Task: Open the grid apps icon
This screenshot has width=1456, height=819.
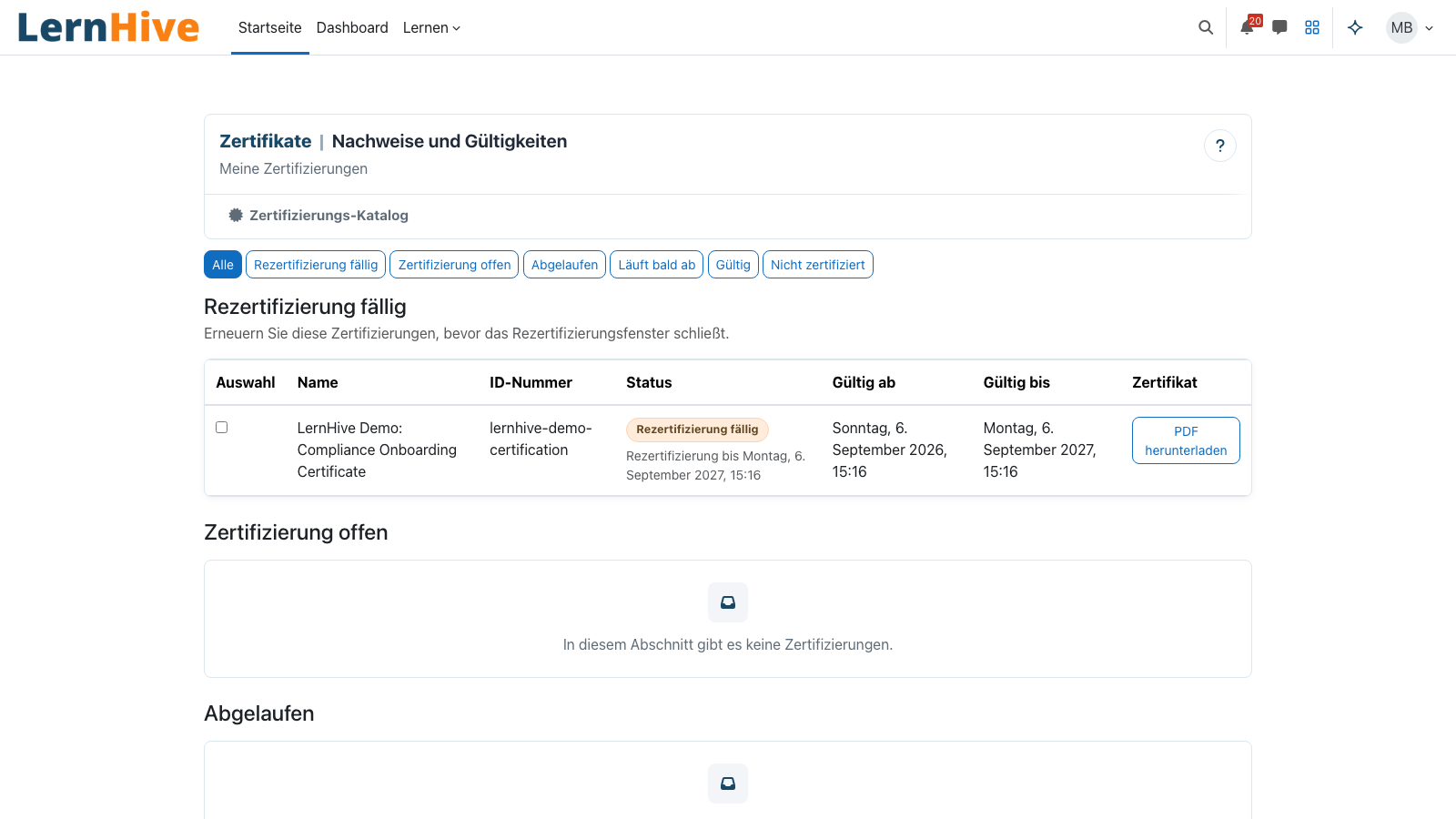Action: pos(1312,27)
